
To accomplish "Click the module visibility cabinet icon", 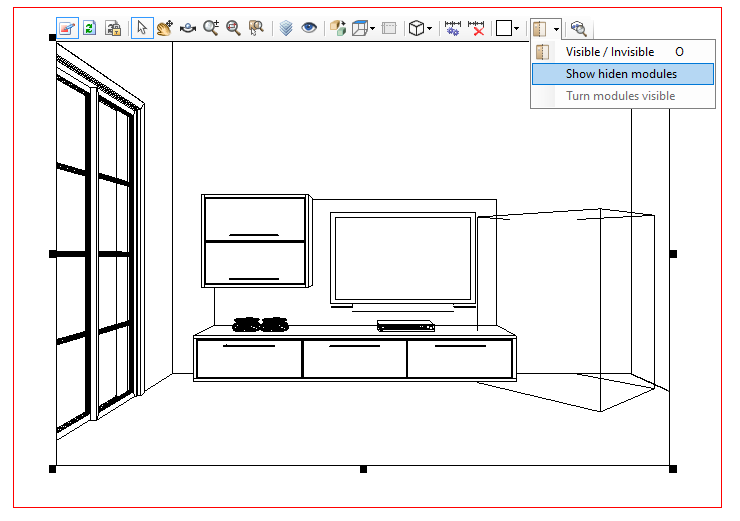I will (x=540, y=29).
